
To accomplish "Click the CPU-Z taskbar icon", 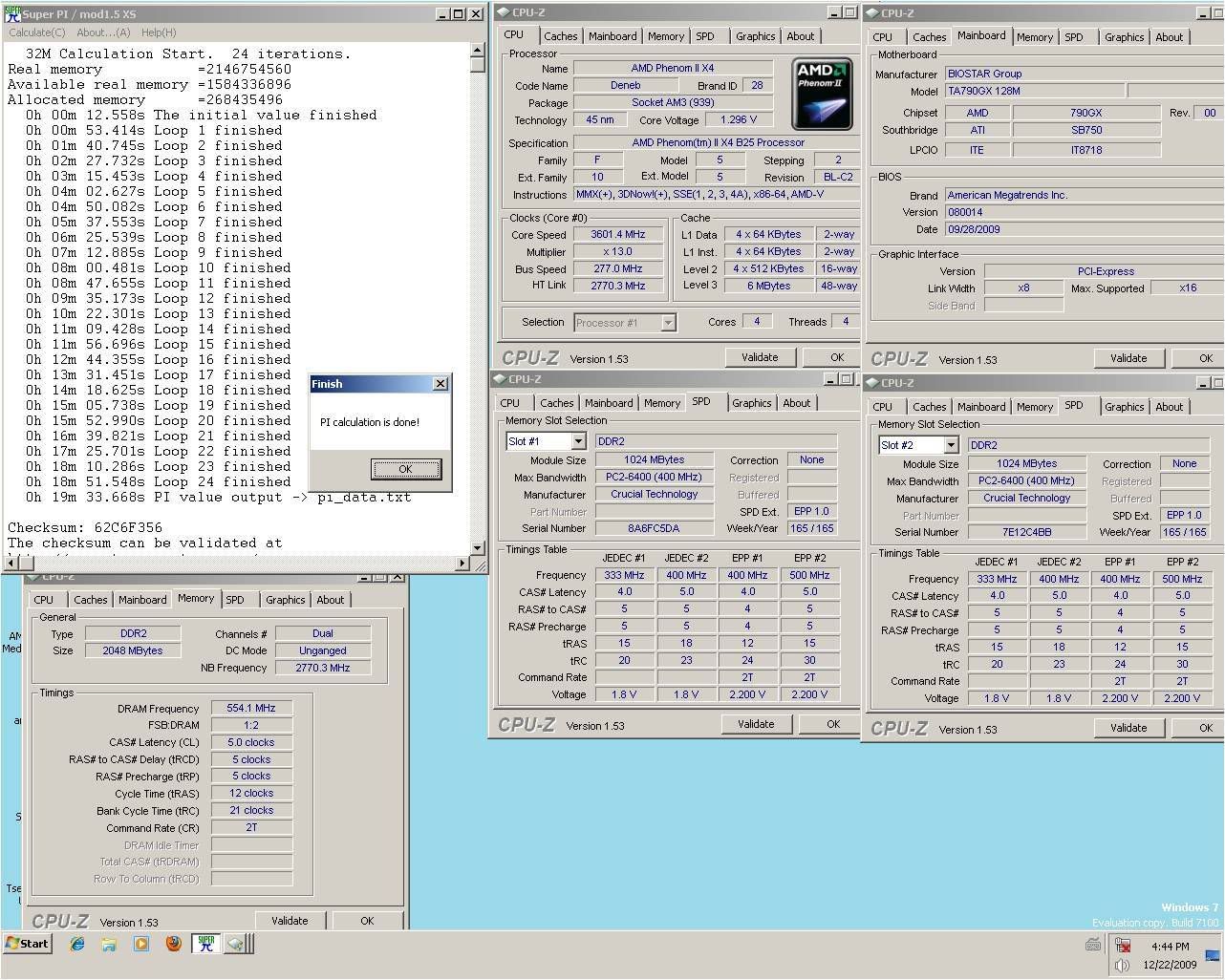I will tap(236, 944).
